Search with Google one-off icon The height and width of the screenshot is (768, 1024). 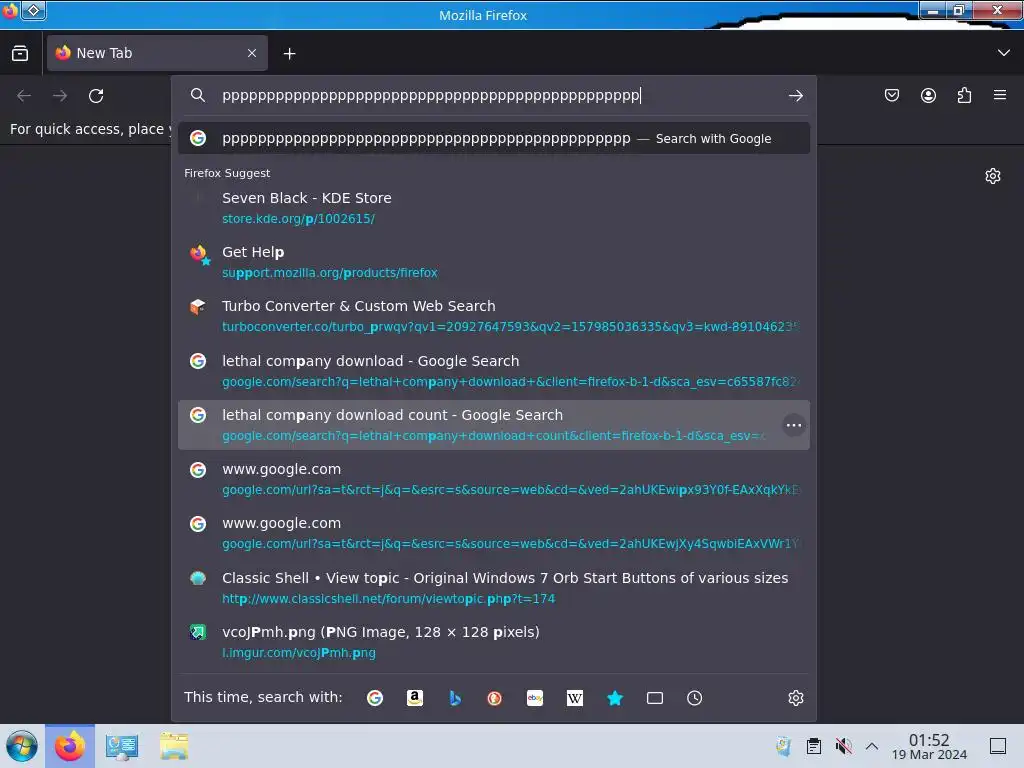(x=375, y=697)
